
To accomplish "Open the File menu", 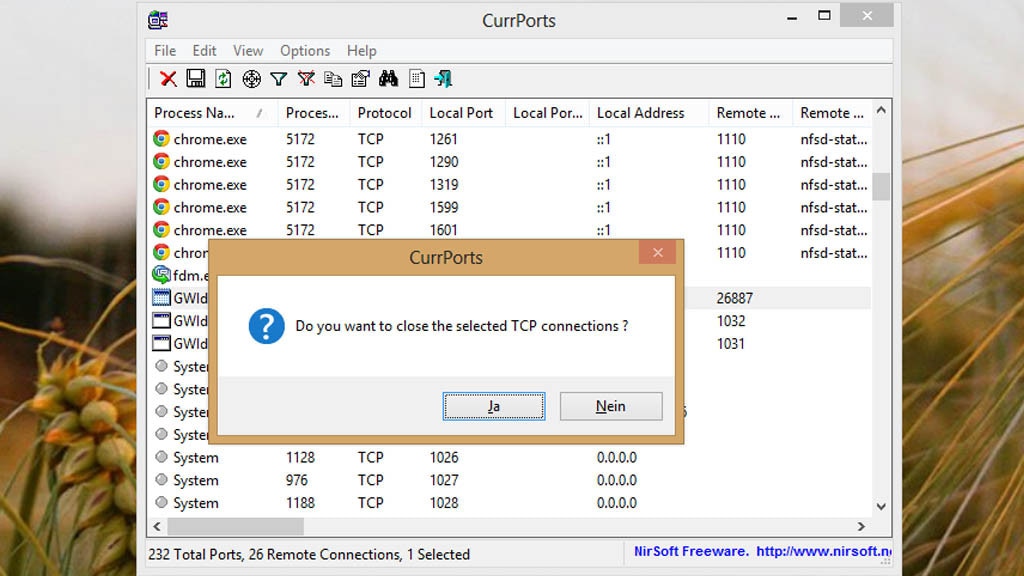I will (165, 51).
